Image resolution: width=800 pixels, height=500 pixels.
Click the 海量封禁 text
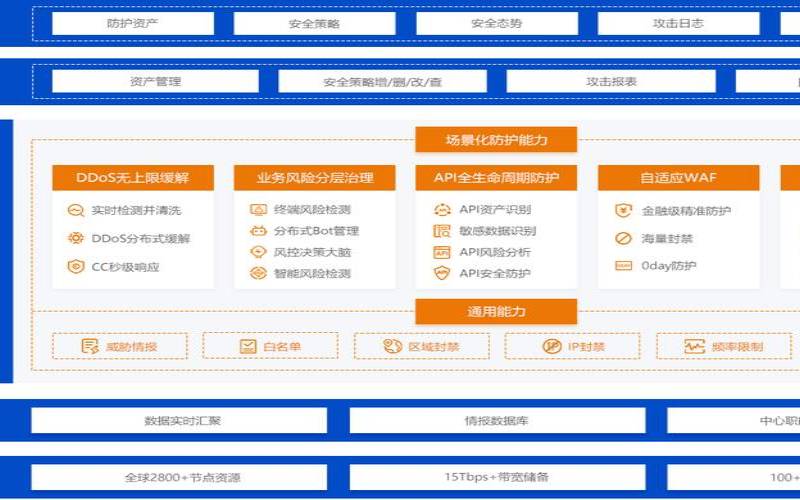point(667,238)
